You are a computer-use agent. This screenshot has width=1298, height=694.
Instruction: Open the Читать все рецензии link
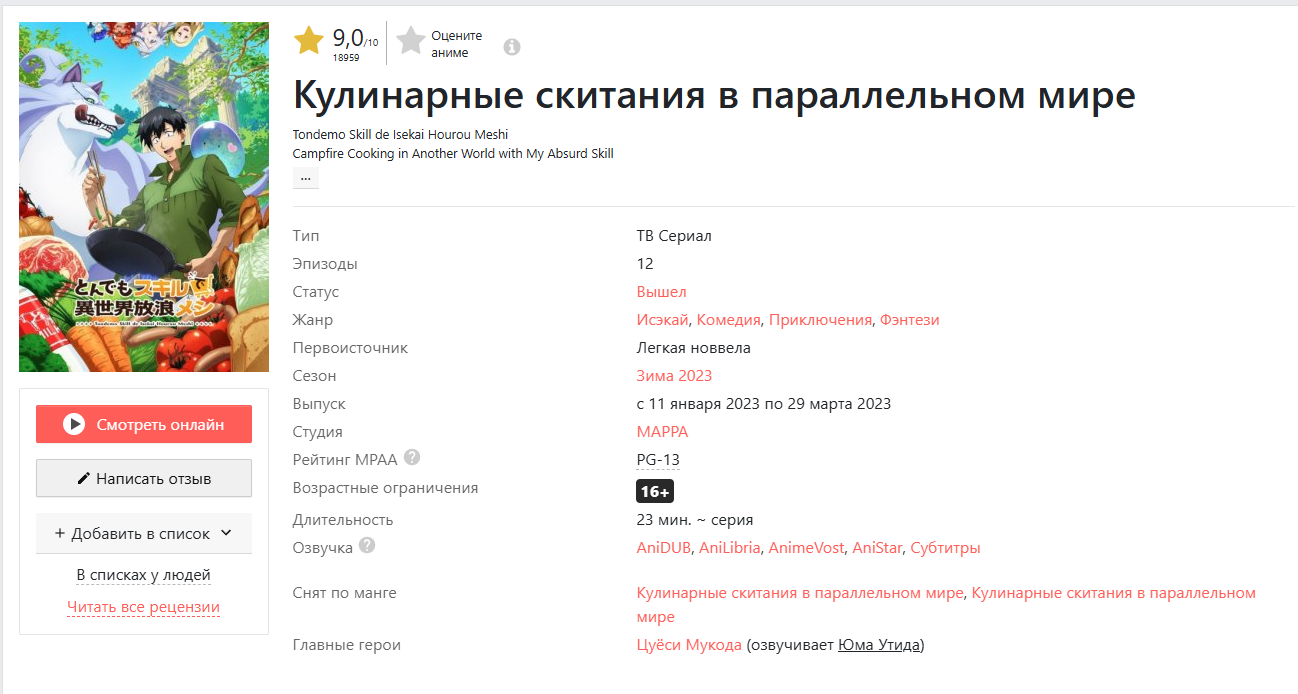coord(144,607)
